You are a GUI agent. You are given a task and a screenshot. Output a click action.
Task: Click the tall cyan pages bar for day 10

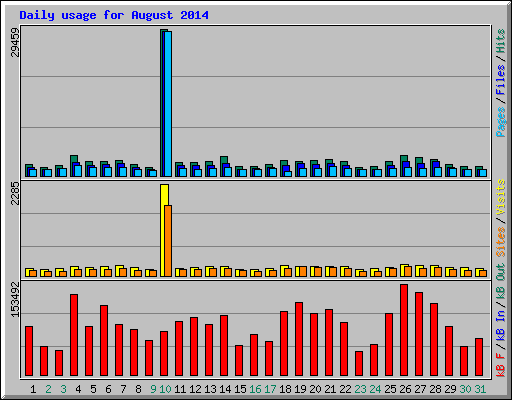[168, 104]
